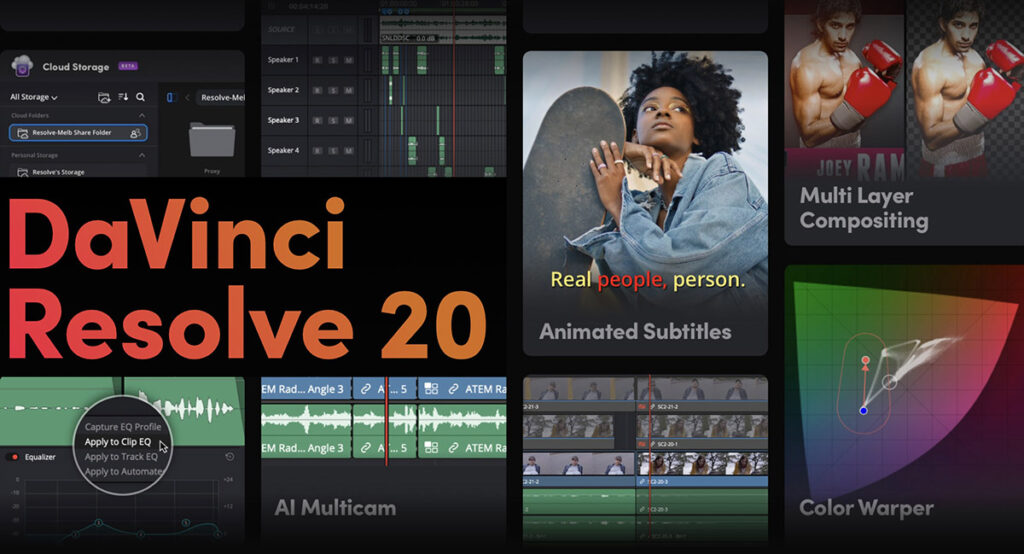Viewport: 1024px width, 554px height.
Task: Click the Equalizer reset icon
Action: [x=229, y=457]
